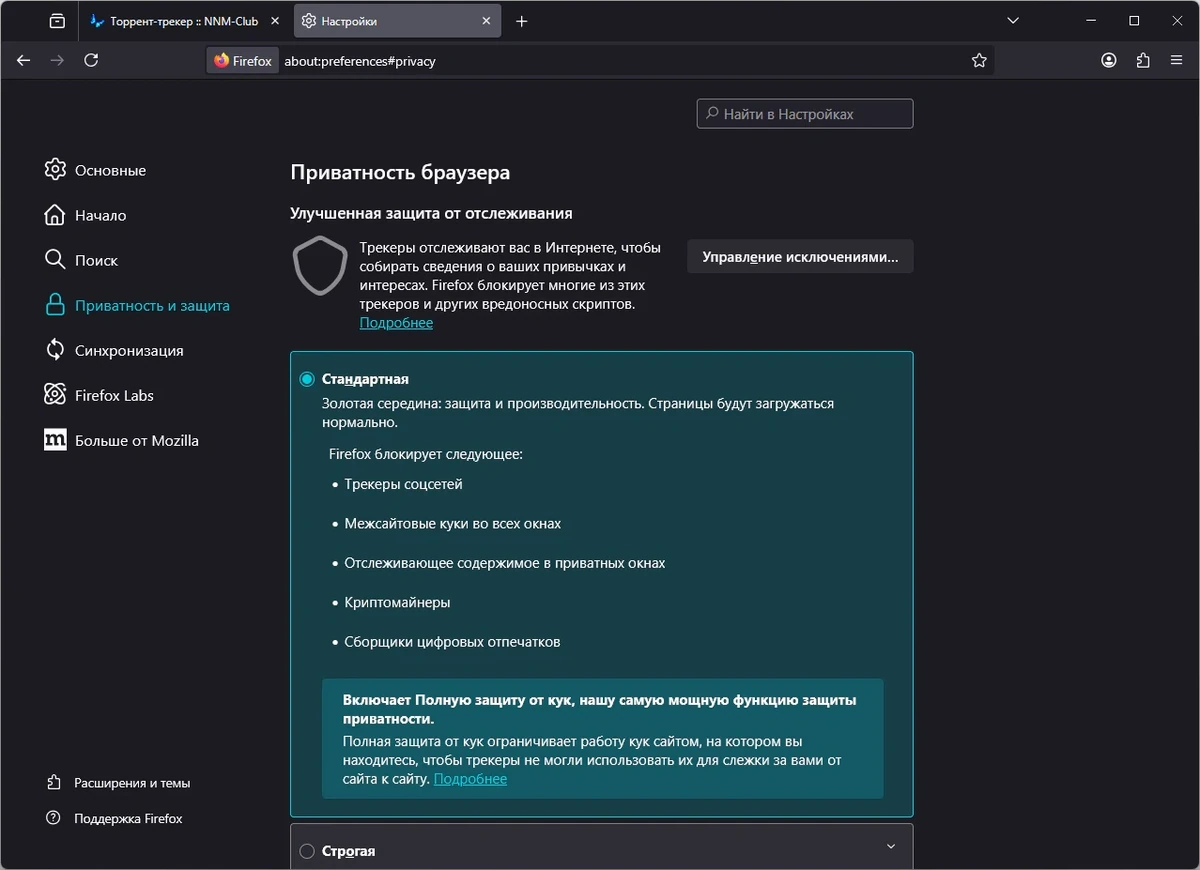This screenshot has width=1200, height=870.
Task: Go forward with the forward arrow
Action: point(57,61)
